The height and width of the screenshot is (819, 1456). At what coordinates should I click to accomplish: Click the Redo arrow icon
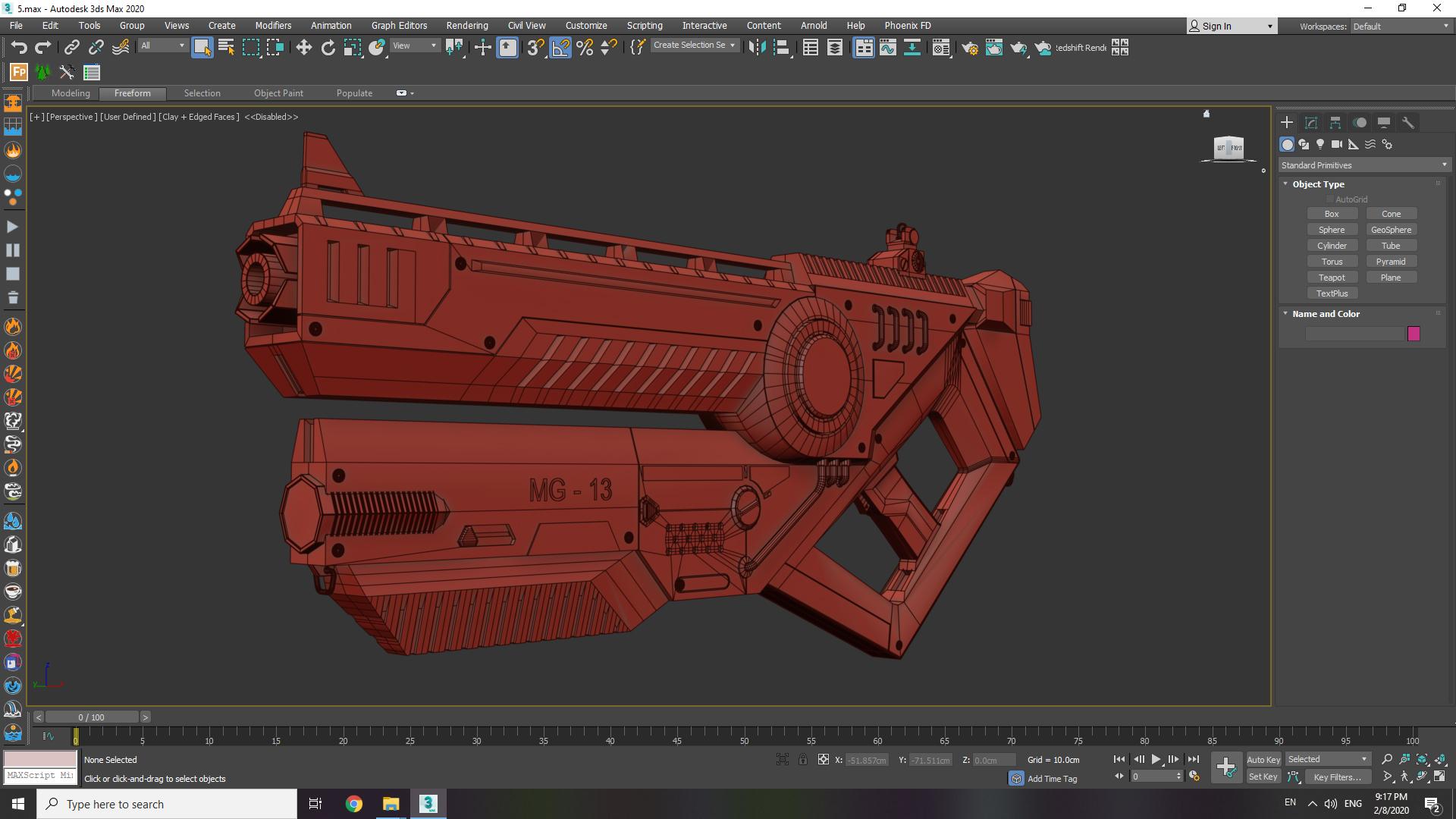[x=43, y=47]
